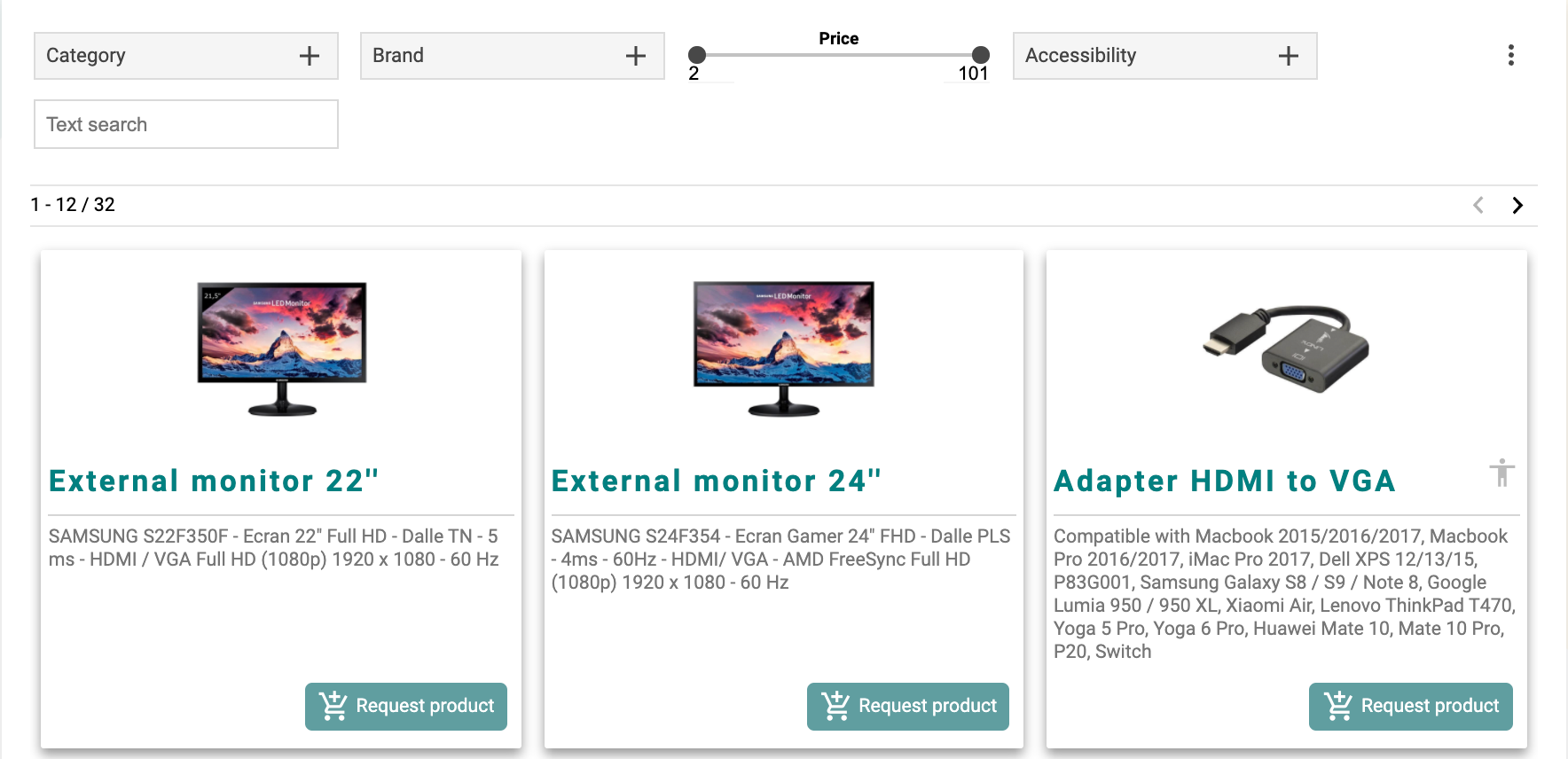
Task: Open the Category filter dropdown
Action: pos(186,56)
